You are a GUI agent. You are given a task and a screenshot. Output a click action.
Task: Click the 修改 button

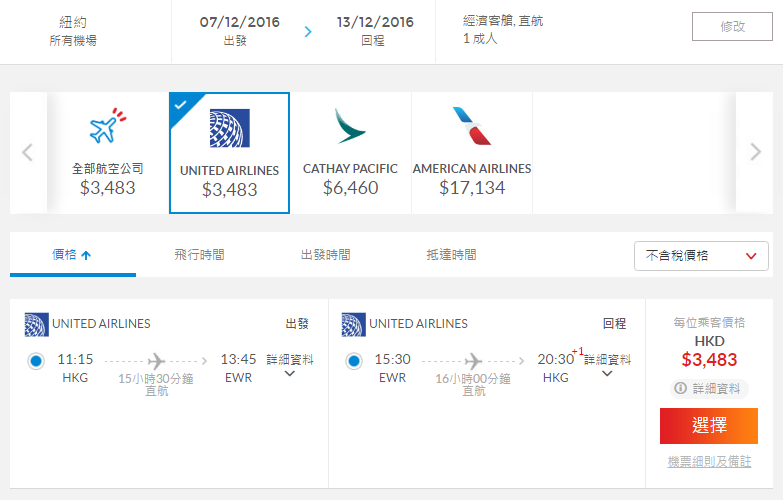pyautogui.click(x=732, y=26)
